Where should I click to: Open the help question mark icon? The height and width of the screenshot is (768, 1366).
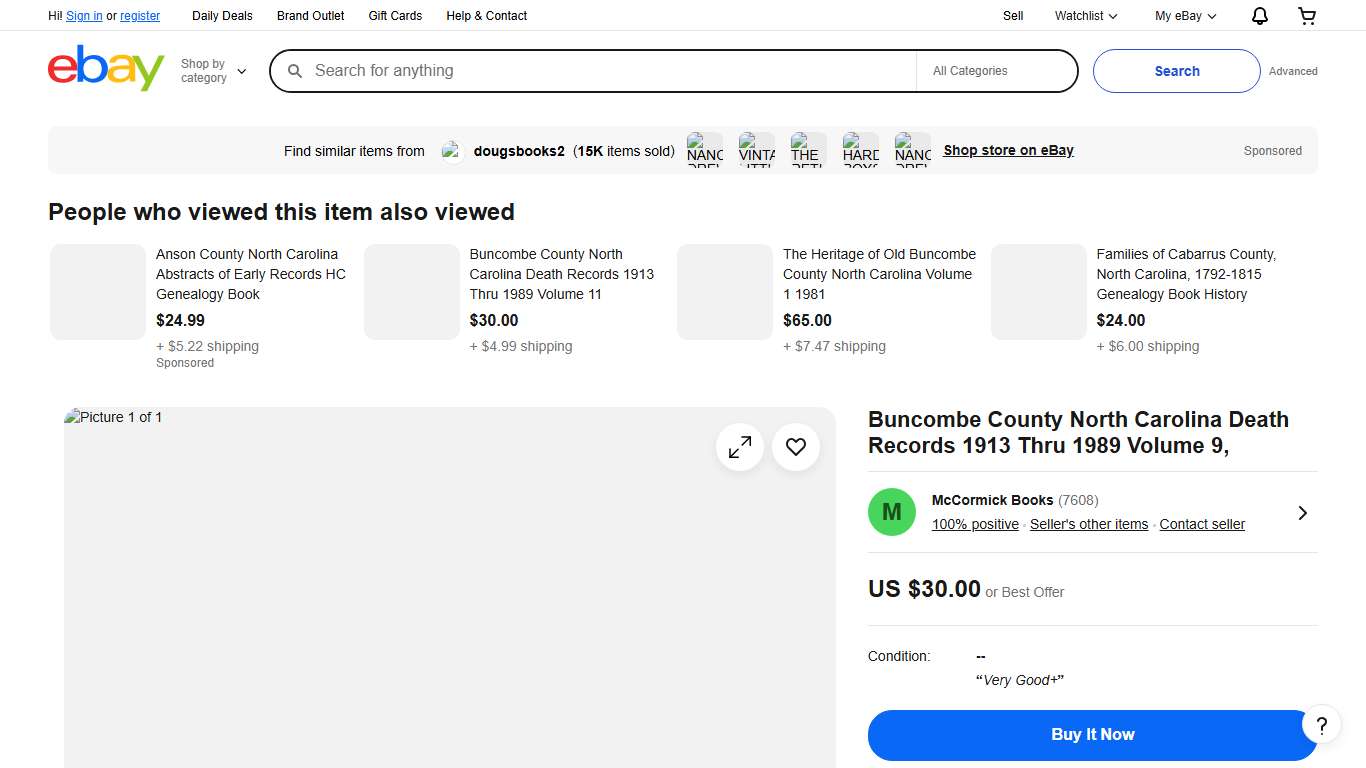1321,725
